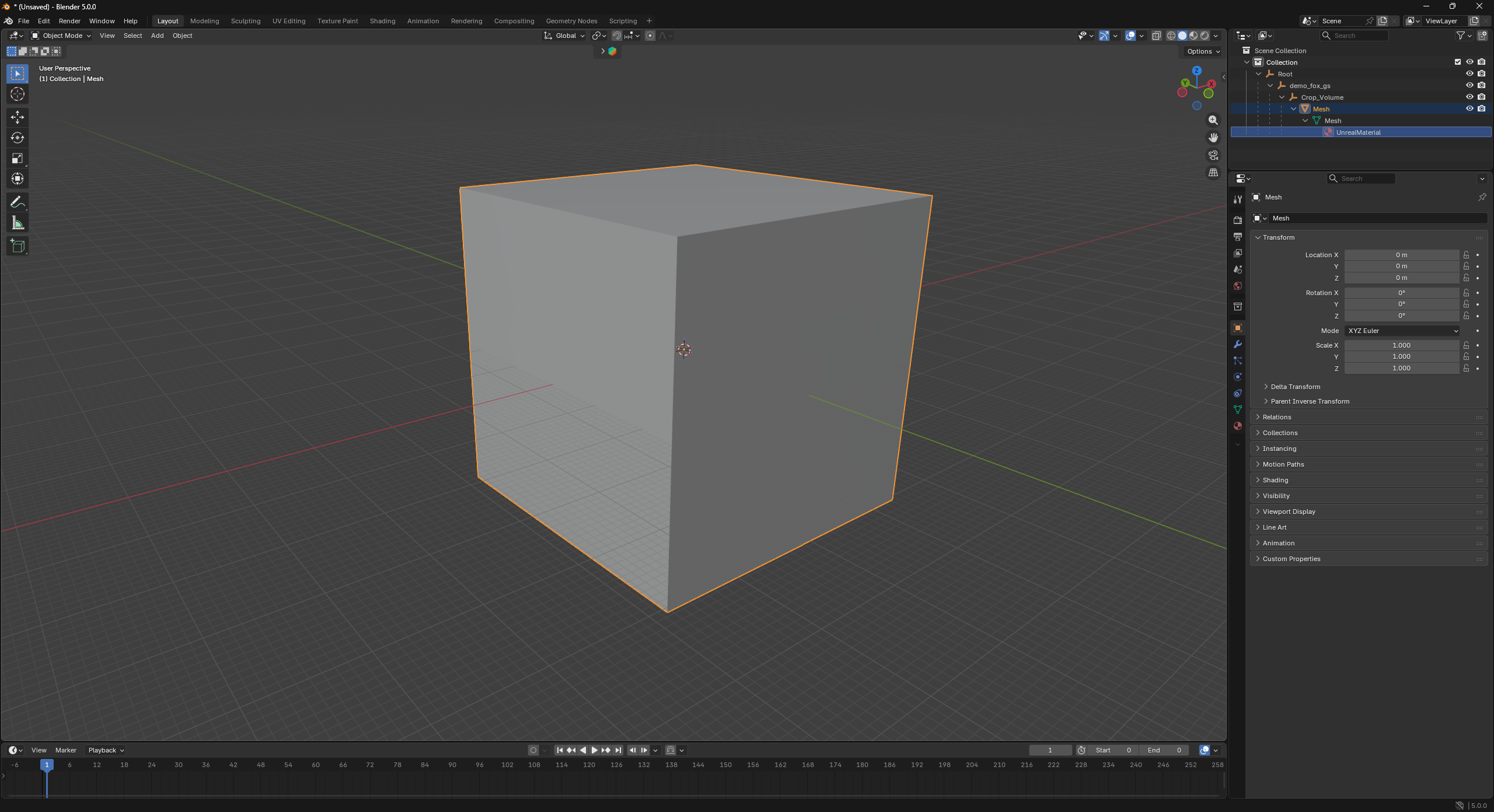This screenshot has height=812, width=1494.
Task: Select the Rotate tool
Action: [18, 138]
